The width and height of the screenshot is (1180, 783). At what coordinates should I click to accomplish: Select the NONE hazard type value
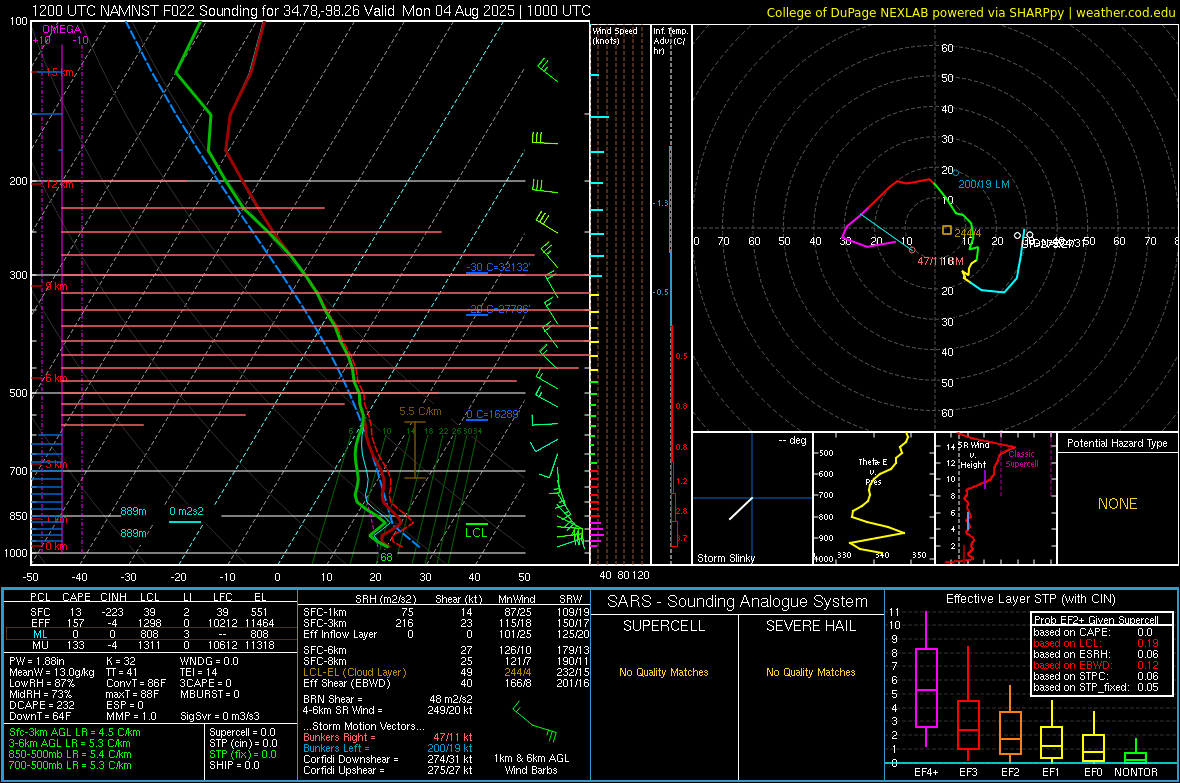click(1117, 504)
